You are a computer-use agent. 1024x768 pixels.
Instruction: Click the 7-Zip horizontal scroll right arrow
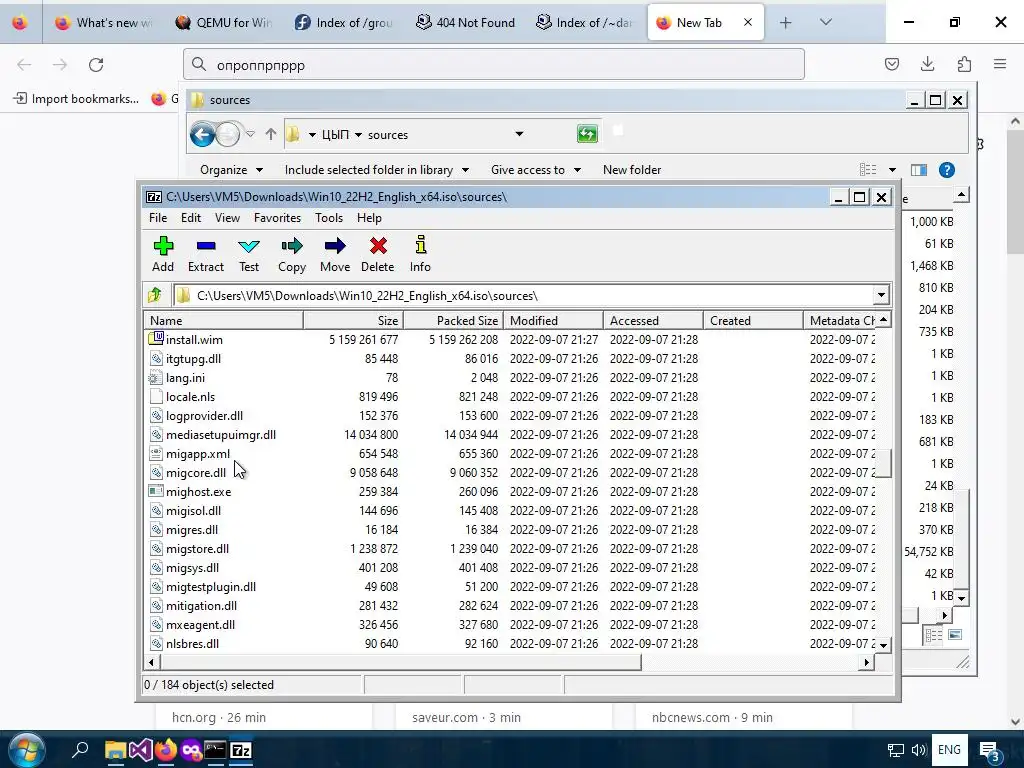866,662
